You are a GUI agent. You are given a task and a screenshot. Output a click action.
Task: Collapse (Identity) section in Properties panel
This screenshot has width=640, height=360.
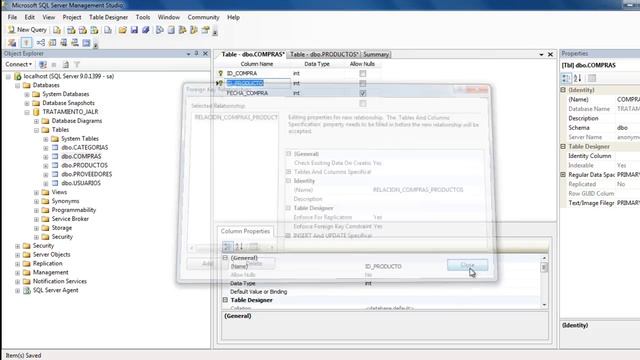click(563, 90)
